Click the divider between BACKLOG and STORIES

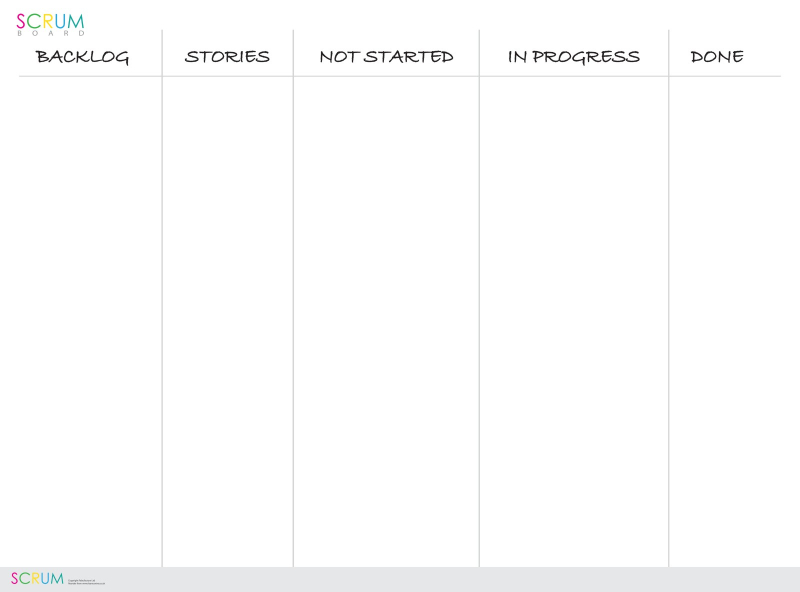pos(162,300)
